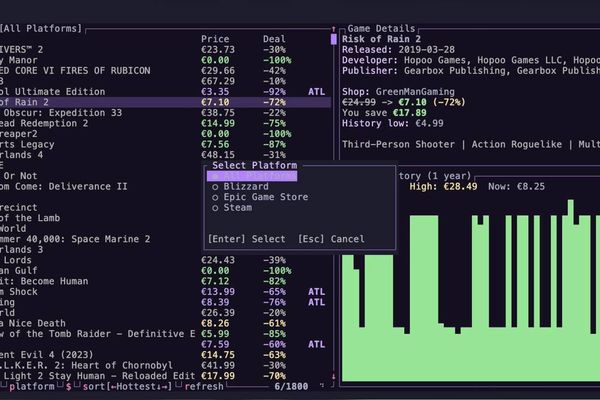Select the 'm Shock' row
The image size is (600, 400).
click(x=165, y=292)
